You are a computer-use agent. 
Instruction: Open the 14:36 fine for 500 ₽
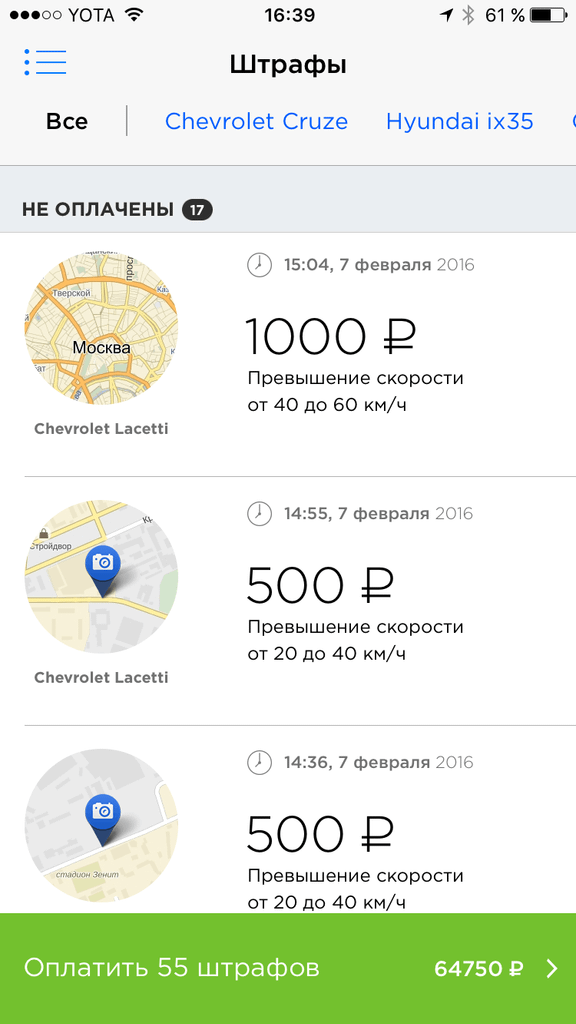click(288, 820)
